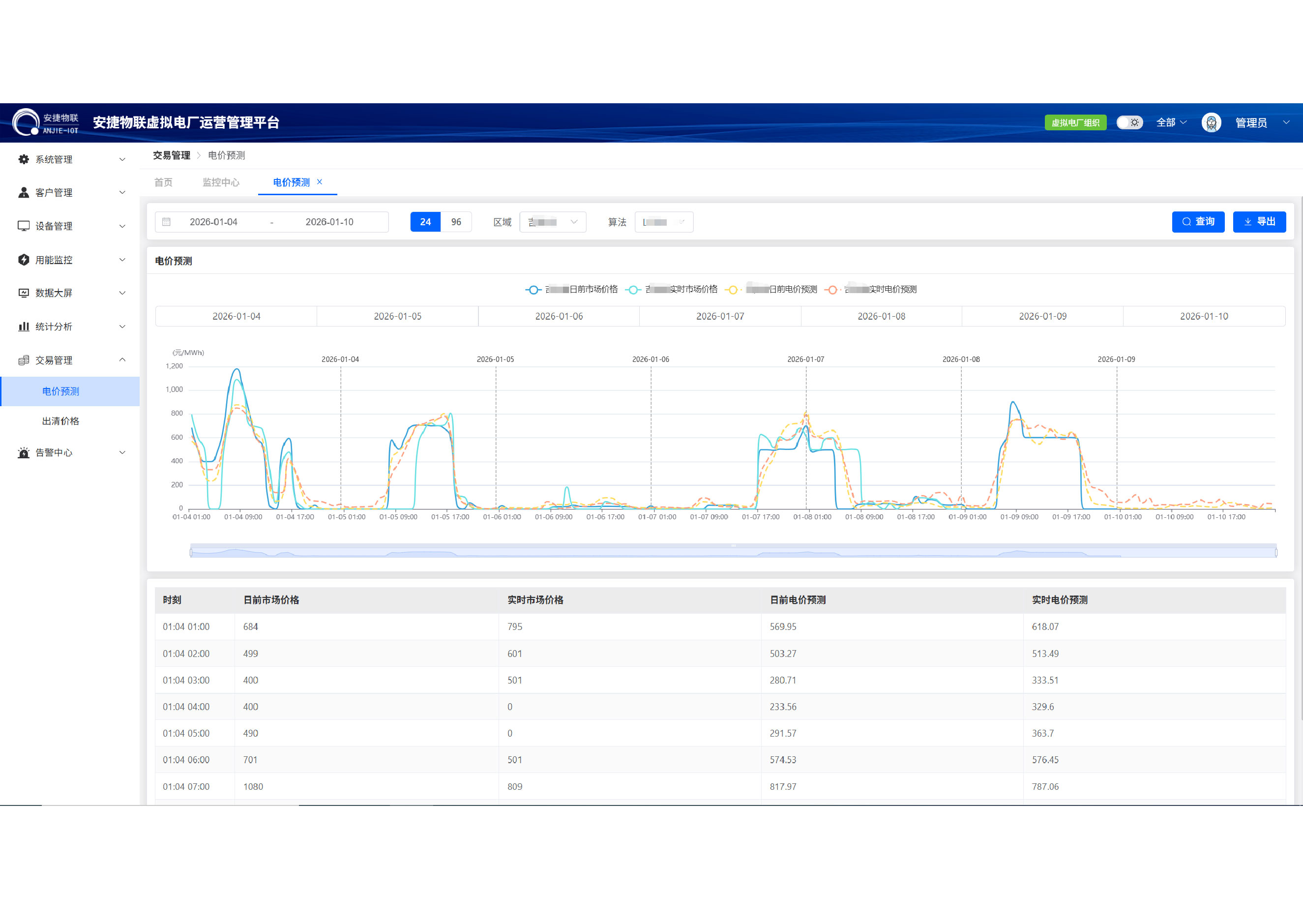
Task: Select the 96-point granularity option
Action: coord(456,222)
